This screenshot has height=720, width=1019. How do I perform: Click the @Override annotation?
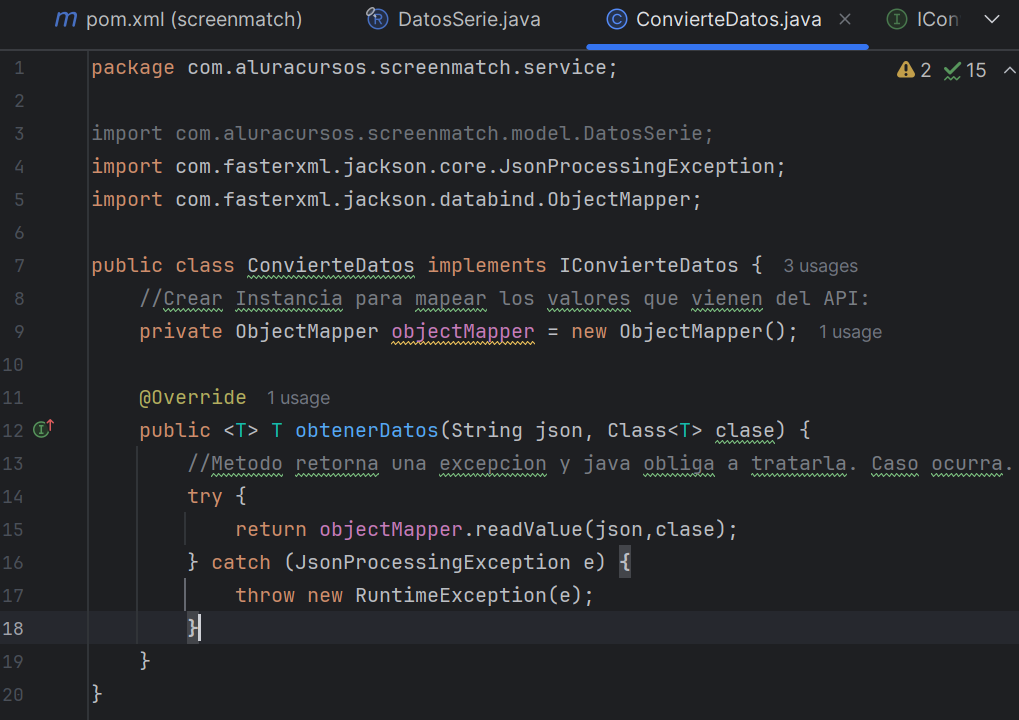[x=192, y=398]
